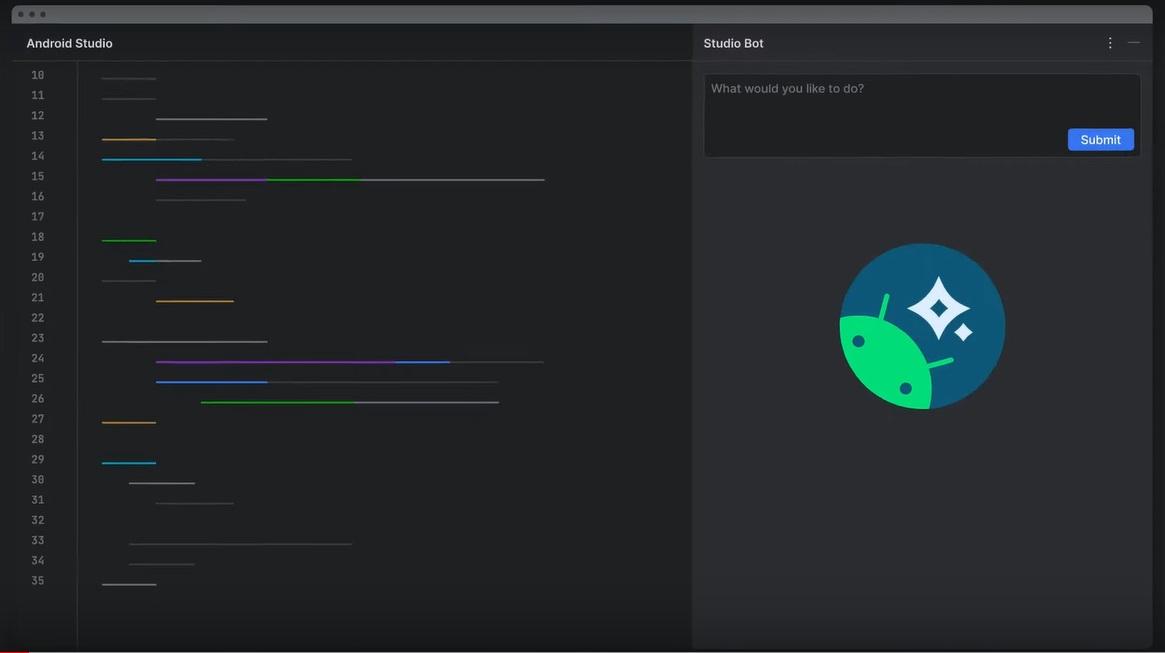Select the Studio Bot panel header
1165x653 pixels.
tap(733, 41)
